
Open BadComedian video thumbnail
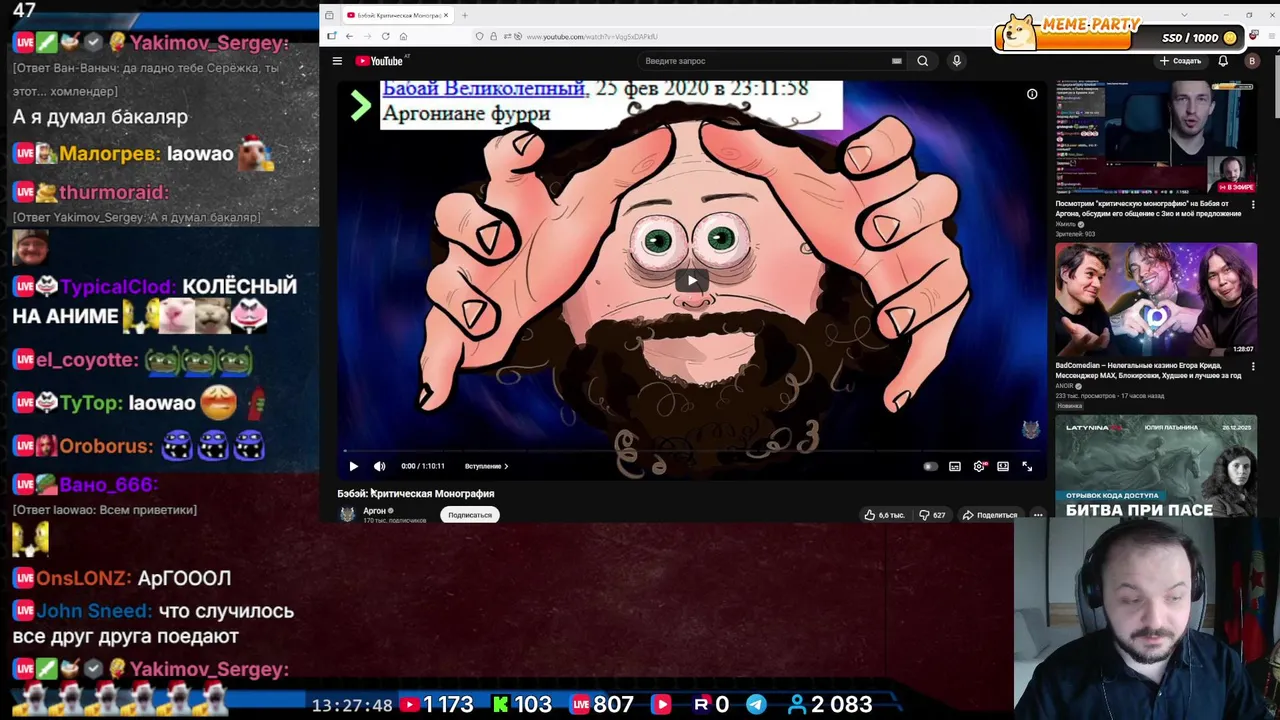point(1156,299)
